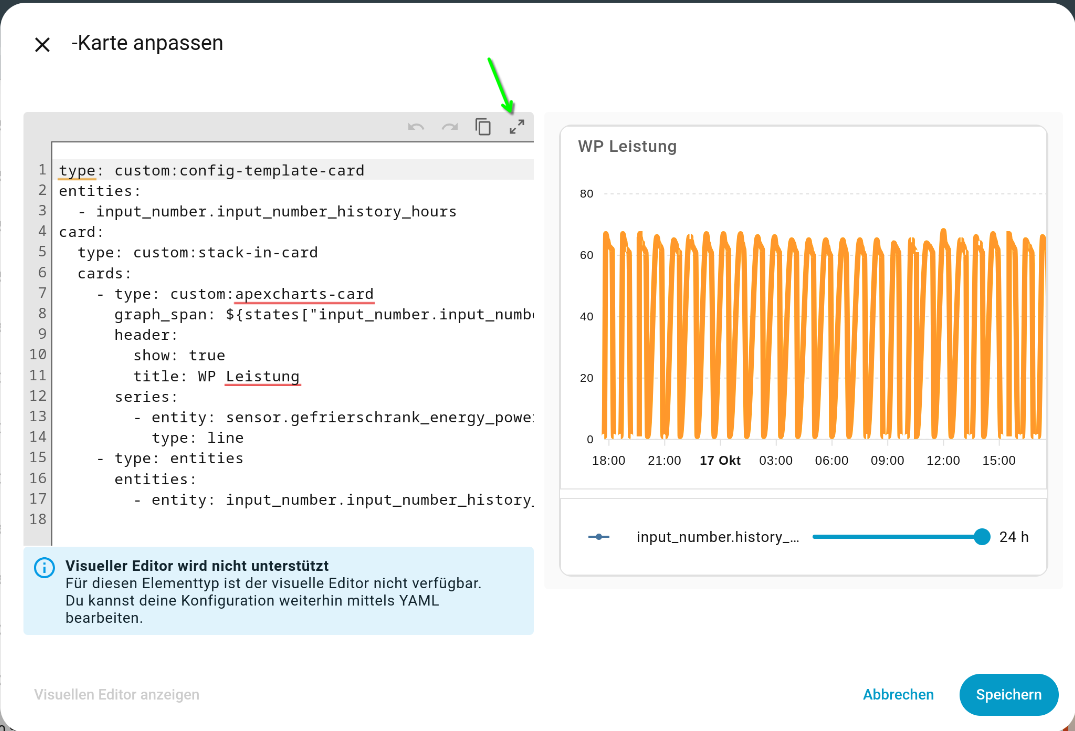The image size is (1075, 731).
Task: Click the orange power chart area
Action: (823, 335)
